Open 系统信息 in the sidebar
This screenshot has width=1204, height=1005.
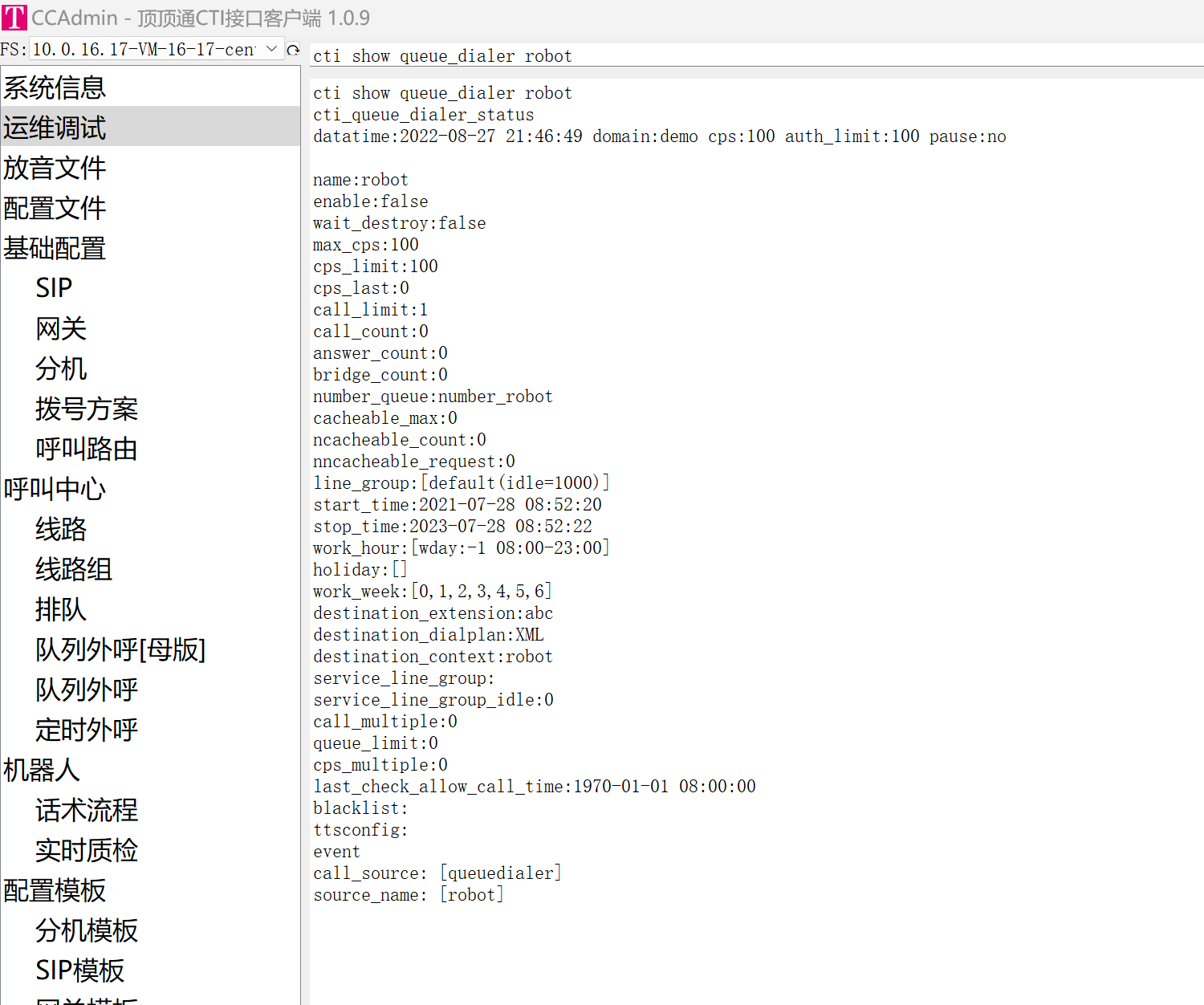[55, 87]
